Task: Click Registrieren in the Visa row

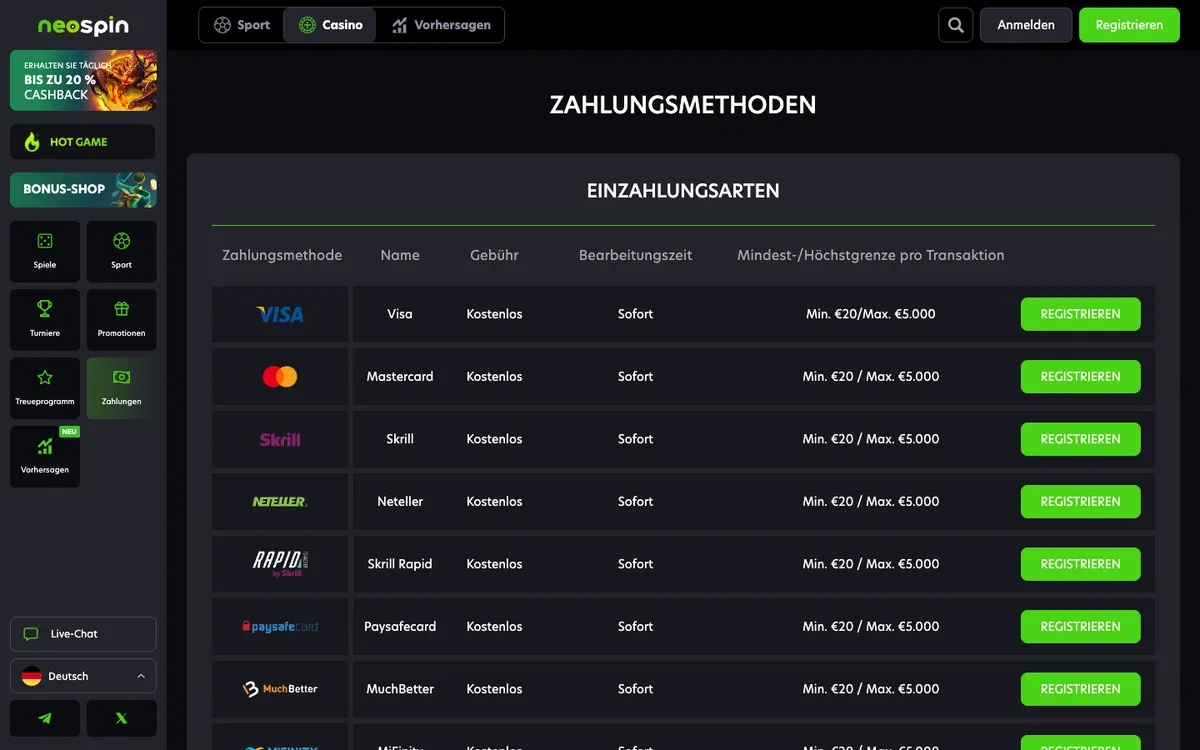Action: (x=1080, y=314)
